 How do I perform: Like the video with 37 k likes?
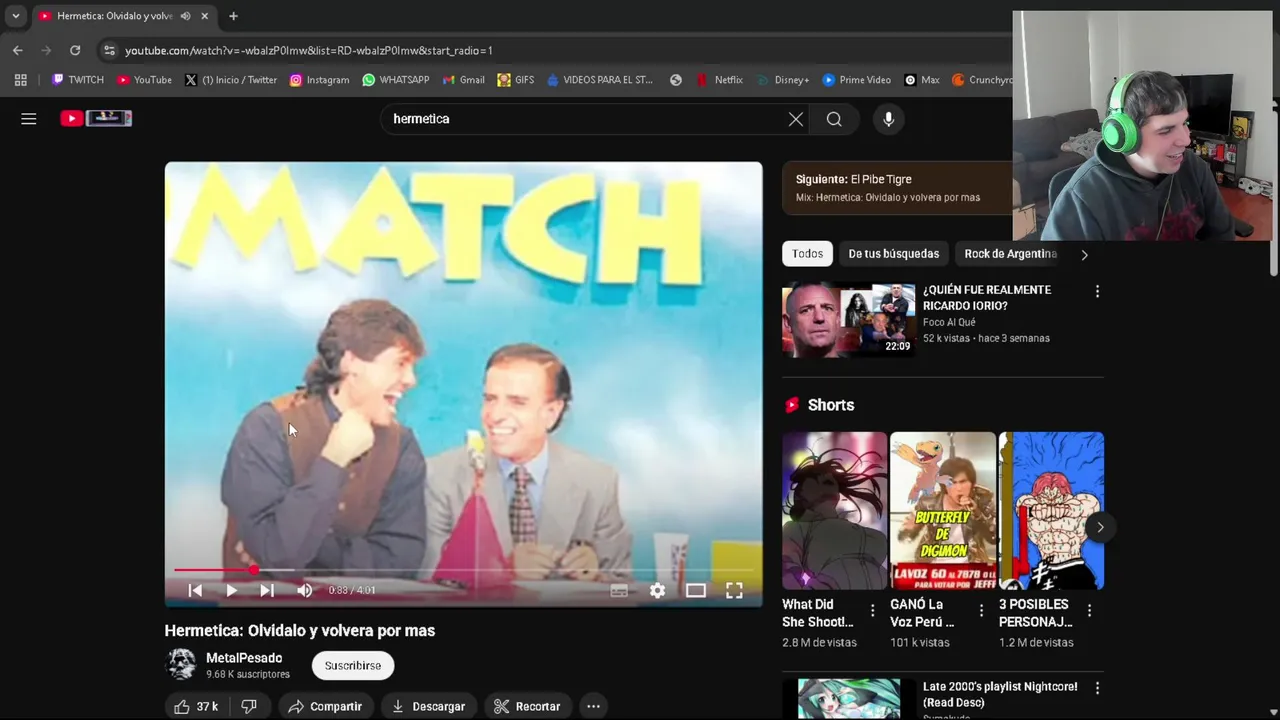pos(197,706)
